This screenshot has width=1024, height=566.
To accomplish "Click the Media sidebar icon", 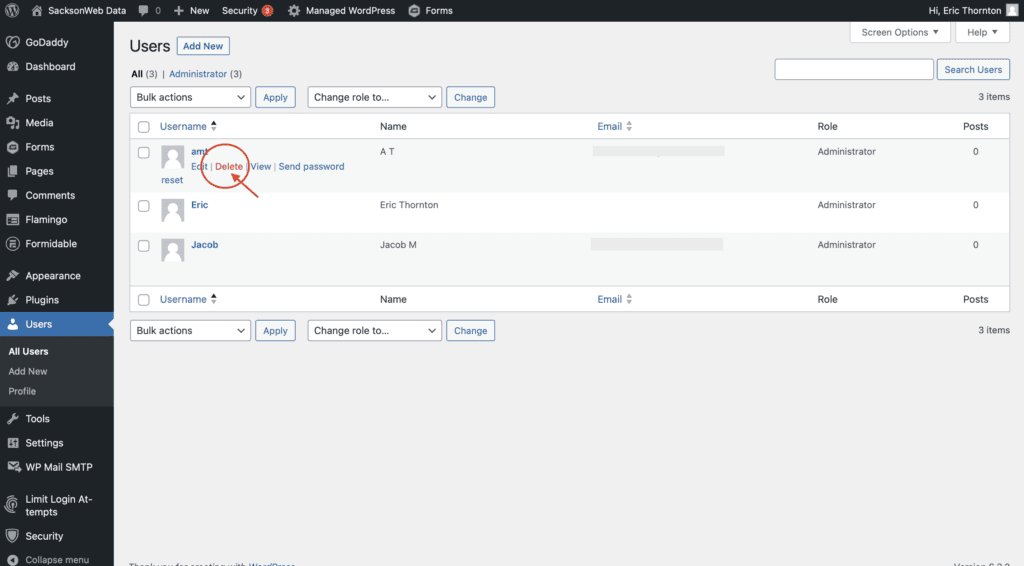I will coord(12,123).
